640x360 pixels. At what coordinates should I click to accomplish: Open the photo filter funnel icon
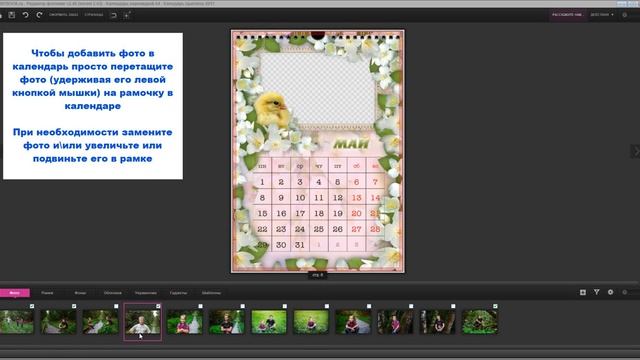point(597,292)
